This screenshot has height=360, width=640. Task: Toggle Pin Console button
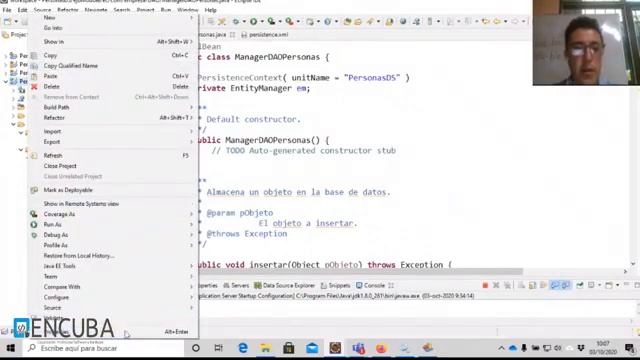point(580,285)
